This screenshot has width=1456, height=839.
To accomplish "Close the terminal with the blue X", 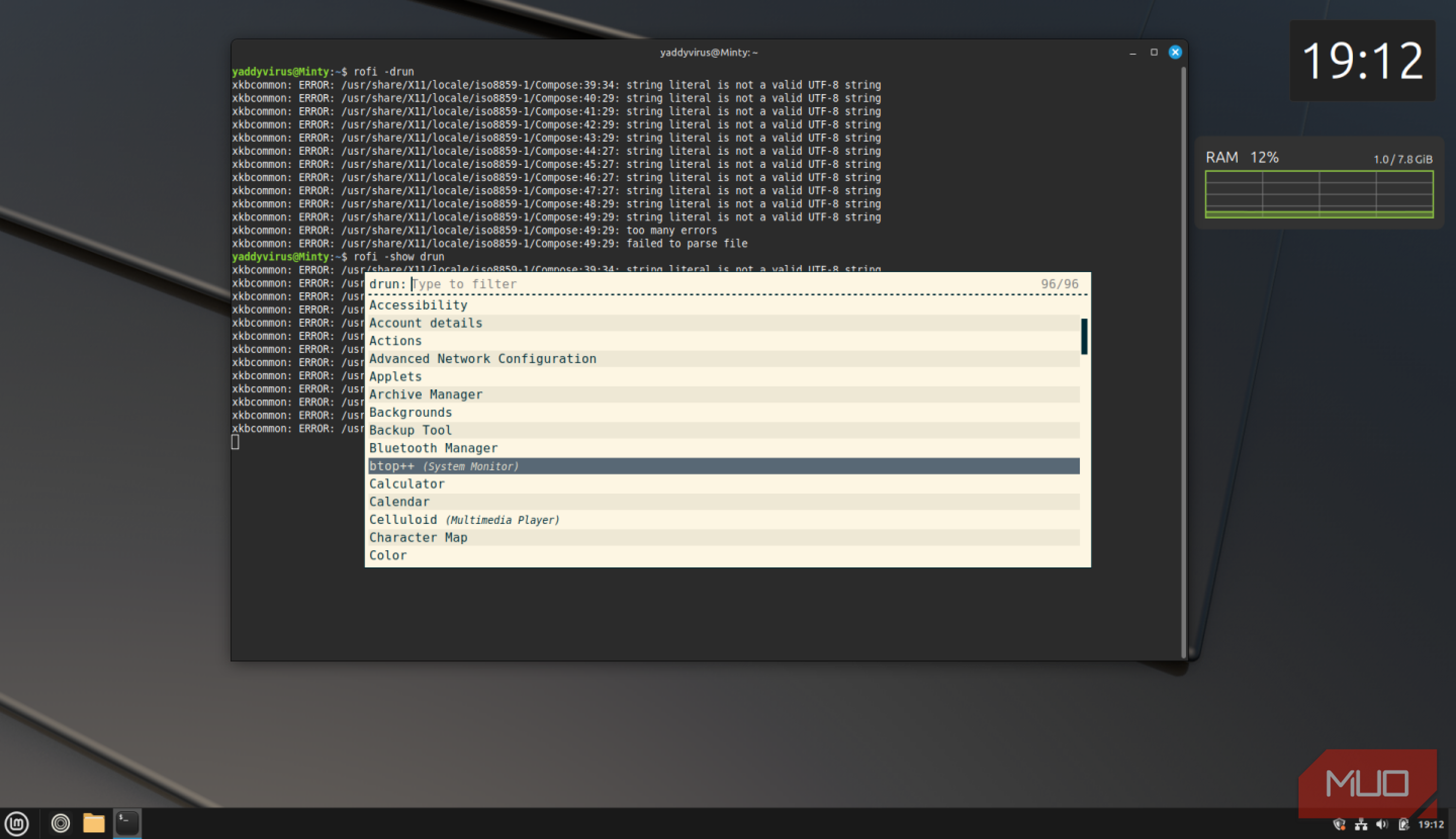I will 1175,53.
